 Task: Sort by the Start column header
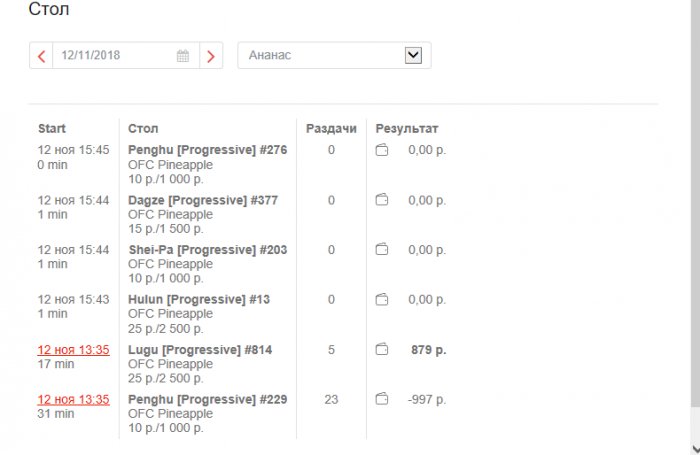pos(52,129)
